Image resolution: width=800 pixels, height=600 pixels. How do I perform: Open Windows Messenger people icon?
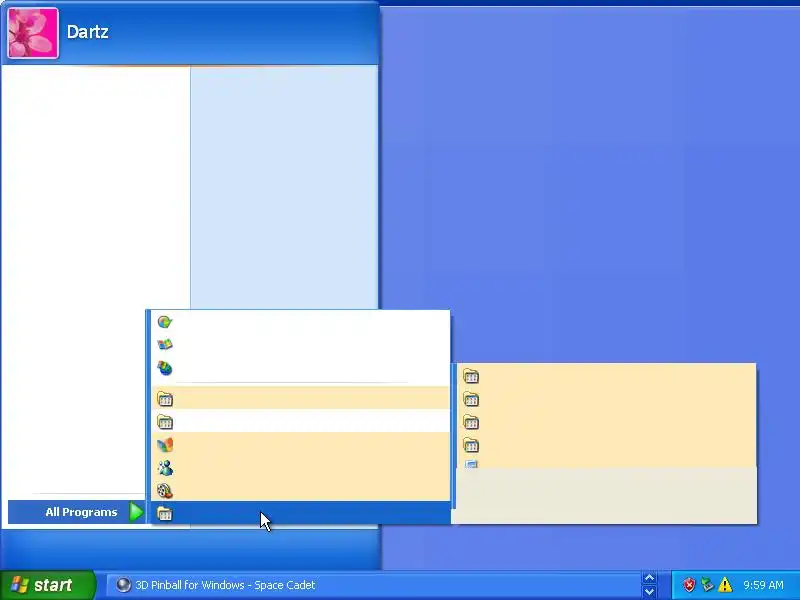point(165,468)
